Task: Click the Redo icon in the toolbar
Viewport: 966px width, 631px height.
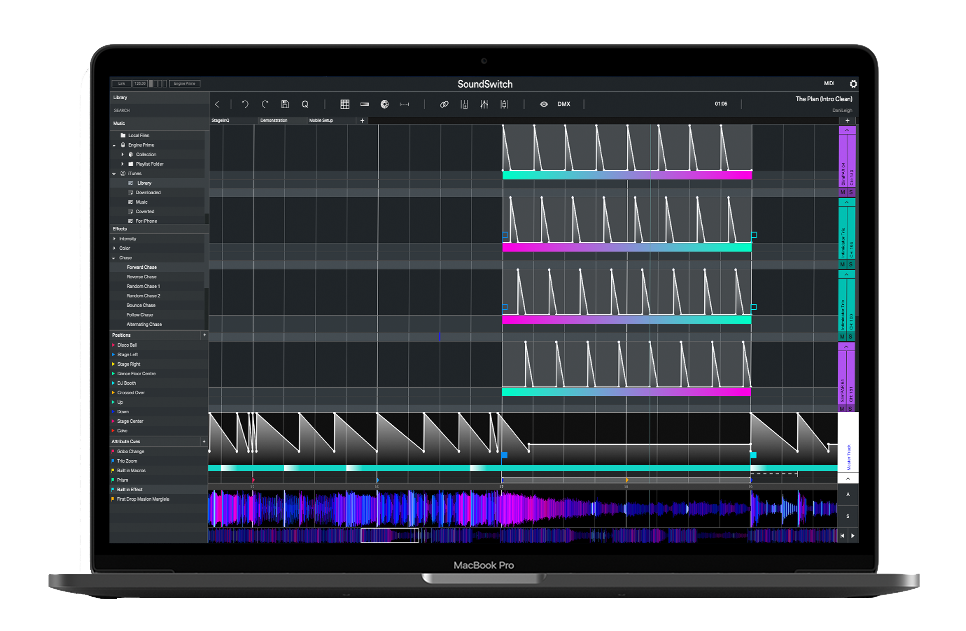Action: 263,104
